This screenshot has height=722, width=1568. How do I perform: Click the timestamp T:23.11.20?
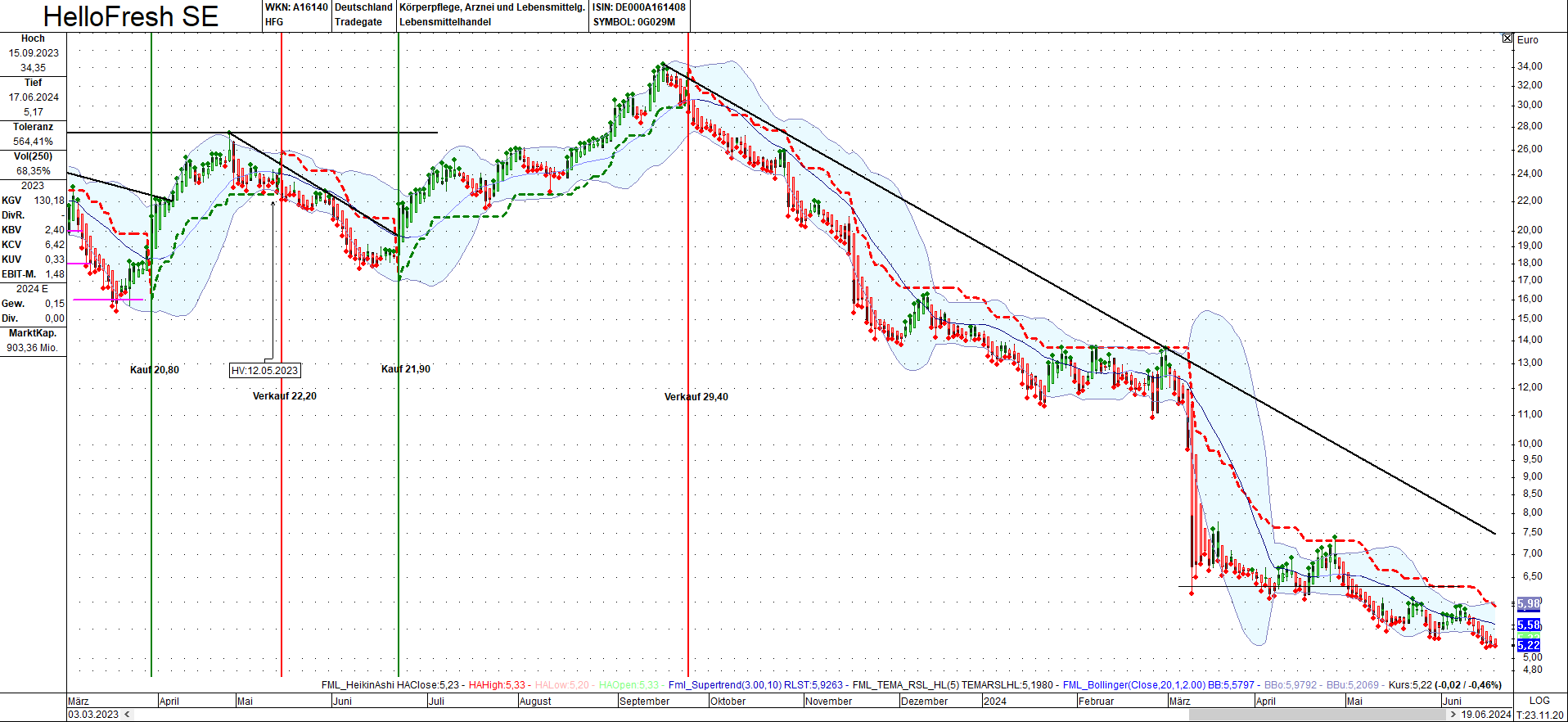click(x=1540, y=715)
